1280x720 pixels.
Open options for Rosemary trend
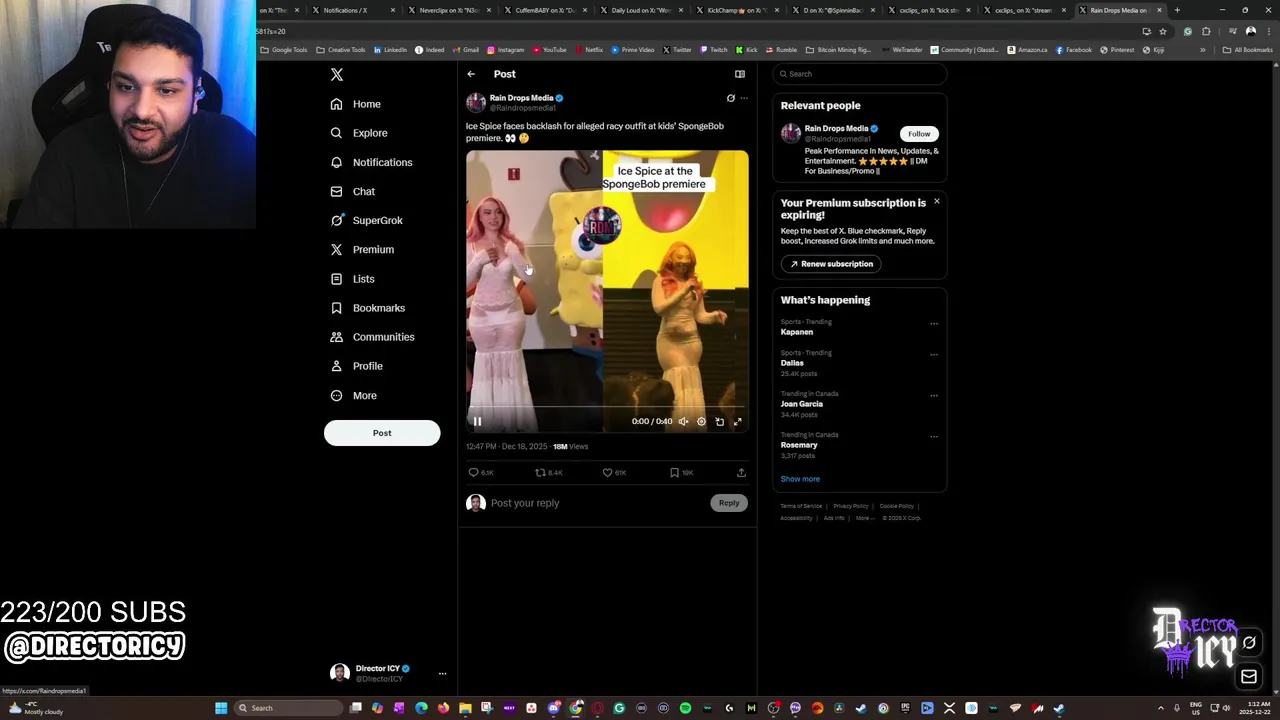(934, 437)
